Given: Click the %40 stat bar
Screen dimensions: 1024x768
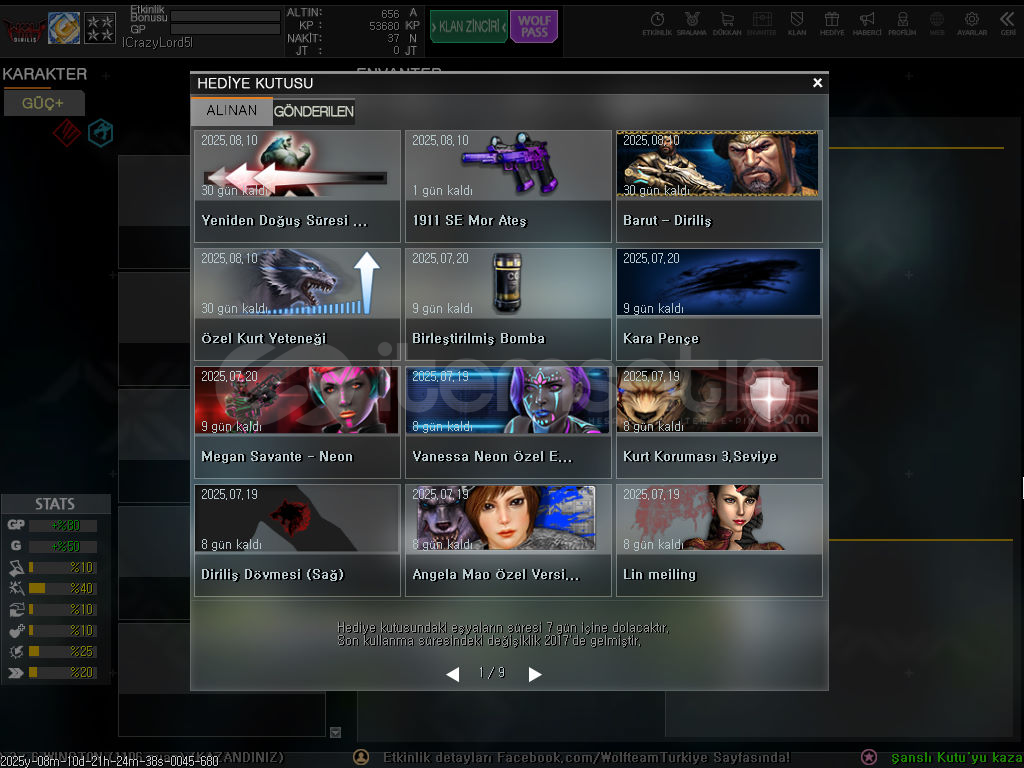Looking at the screenshot, I should pyautogui.click(x=63, y=588).
